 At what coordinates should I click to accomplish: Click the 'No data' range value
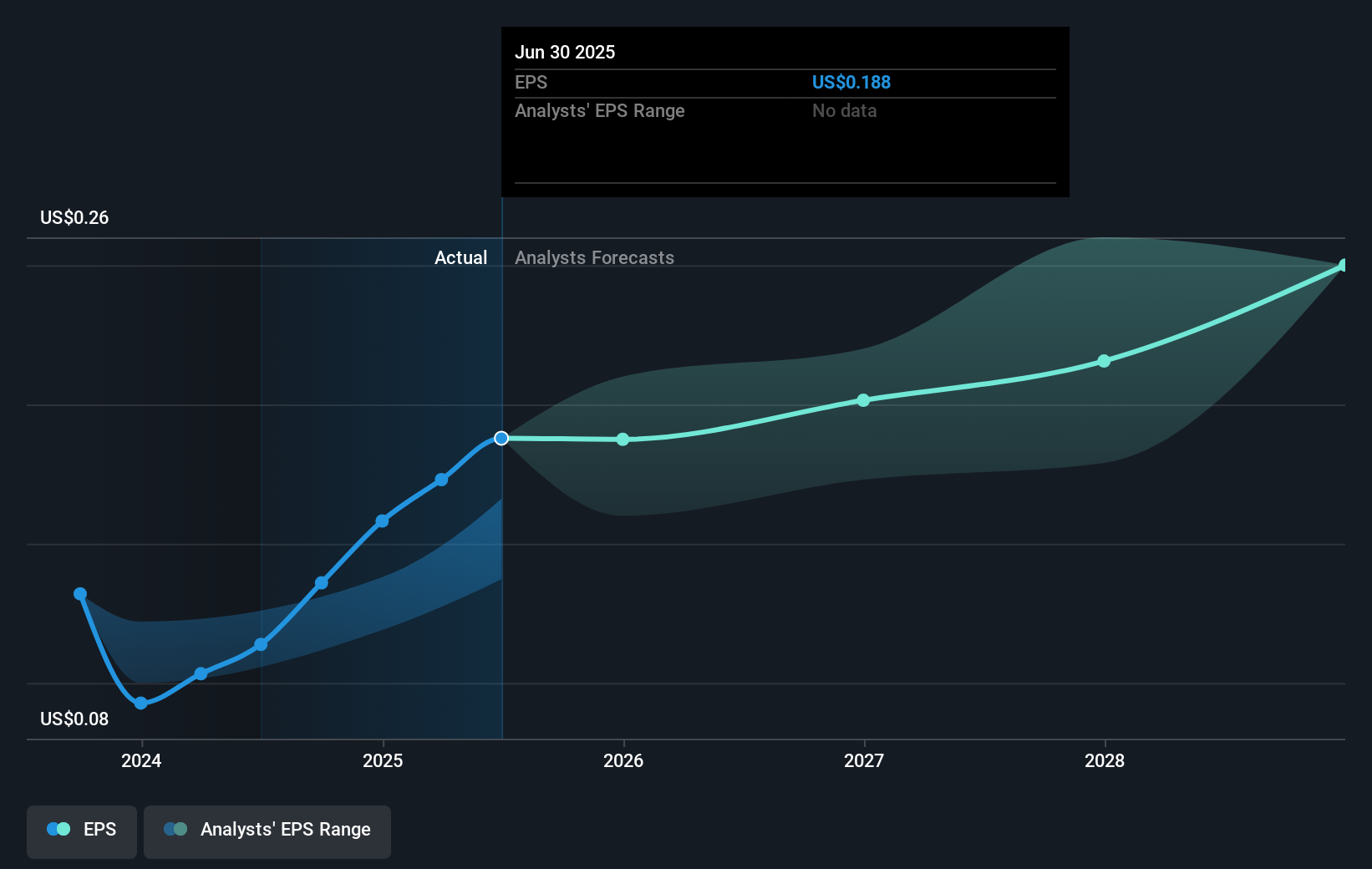[x=845, y=110]
